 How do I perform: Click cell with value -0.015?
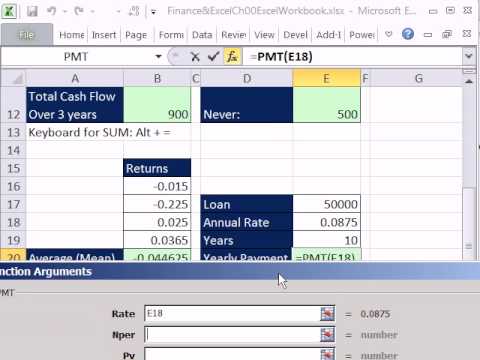pyautogui.click(x=157, y=186)
